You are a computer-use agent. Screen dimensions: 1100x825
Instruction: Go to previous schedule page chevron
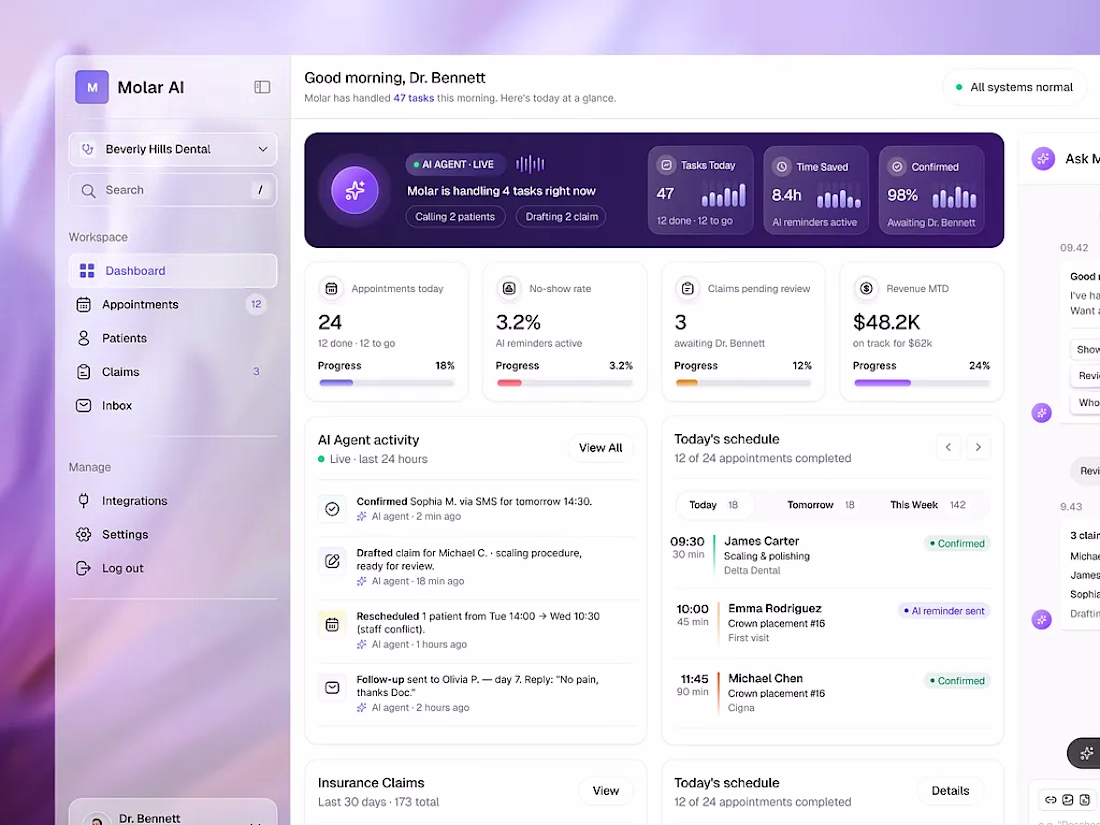click(x=948, y=447)
